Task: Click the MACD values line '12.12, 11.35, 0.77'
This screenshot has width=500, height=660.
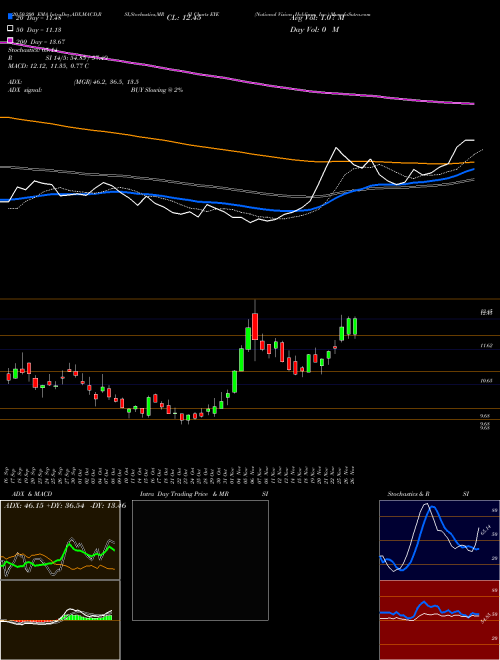Action: click(x=49, y=66)
